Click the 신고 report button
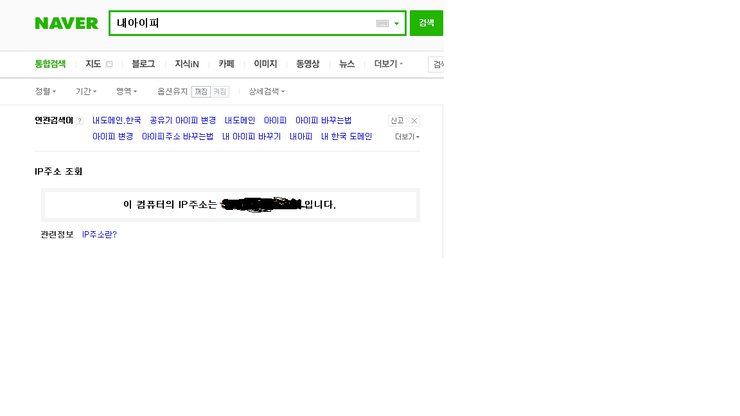This screenshot has width=740, height=416. pyautogui.click(x=397, y=121)
